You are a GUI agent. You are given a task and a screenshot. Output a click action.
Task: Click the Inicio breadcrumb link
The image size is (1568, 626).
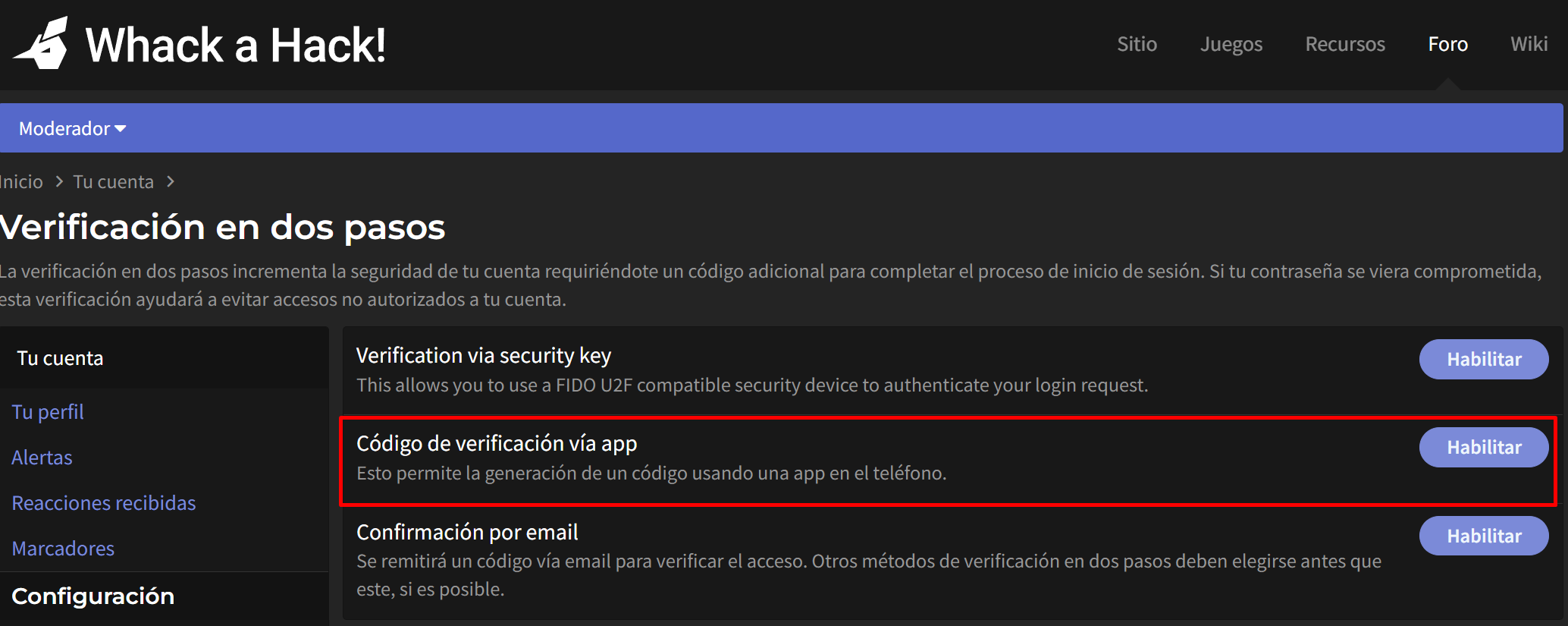pos(21,182)
